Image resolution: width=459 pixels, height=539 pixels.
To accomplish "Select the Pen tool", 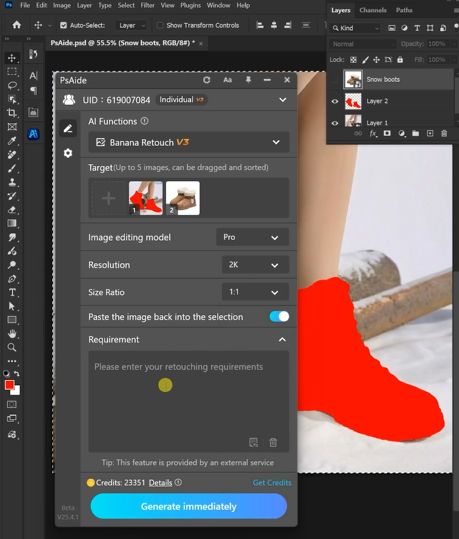I will coord(12,278).
